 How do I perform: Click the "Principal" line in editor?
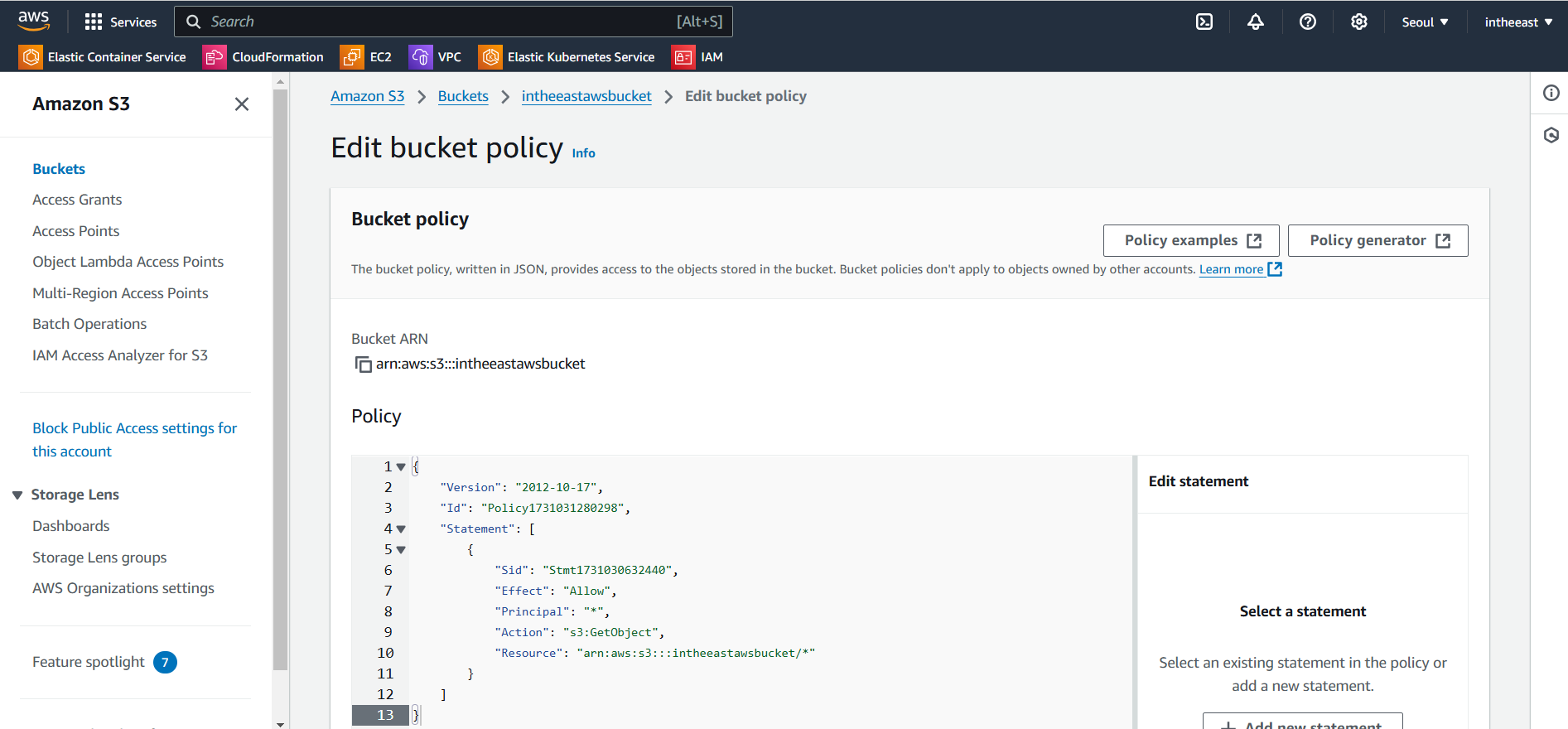pyautogui.click(x=552, y=611)
